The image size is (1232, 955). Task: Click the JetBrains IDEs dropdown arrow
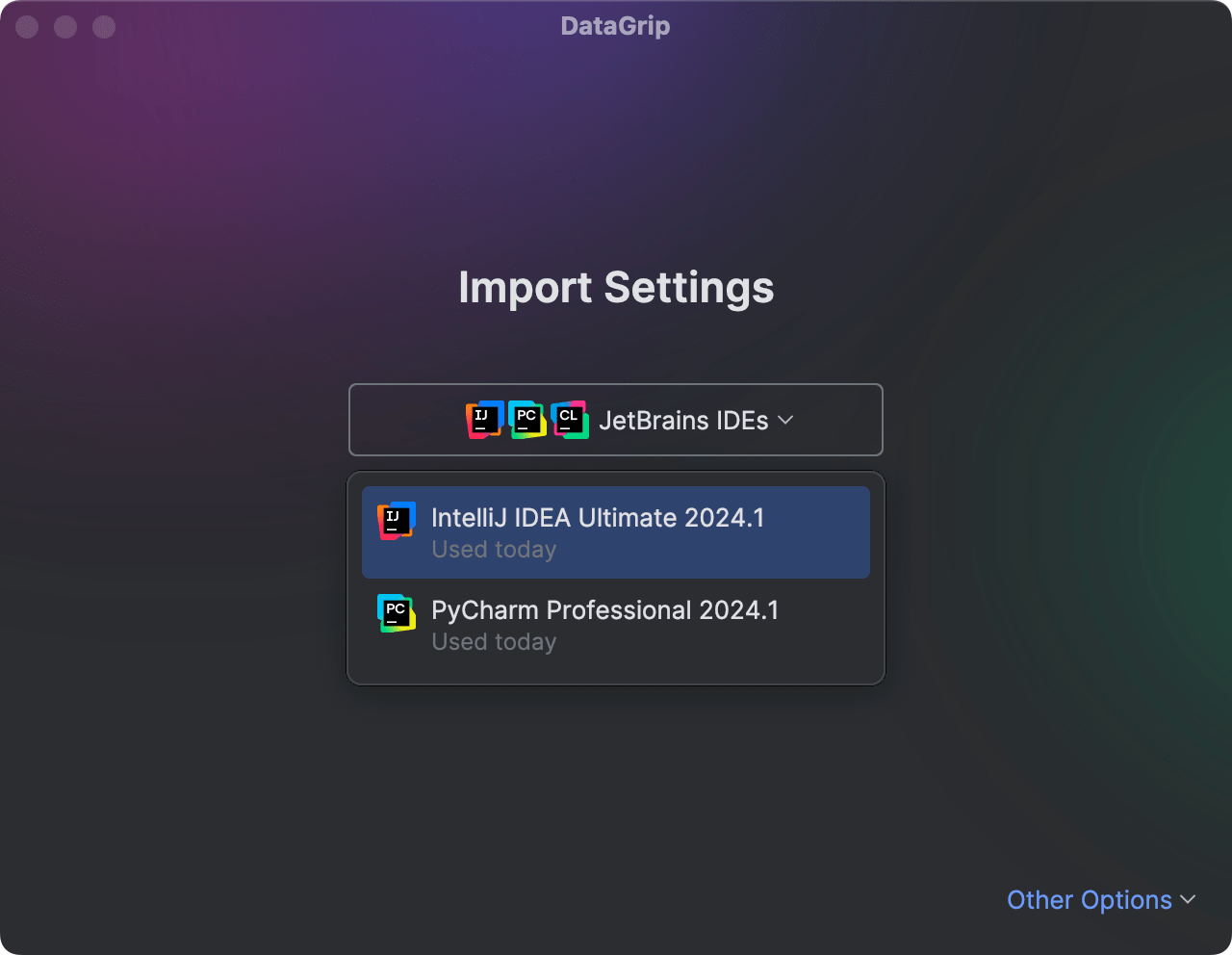point(785,420)
